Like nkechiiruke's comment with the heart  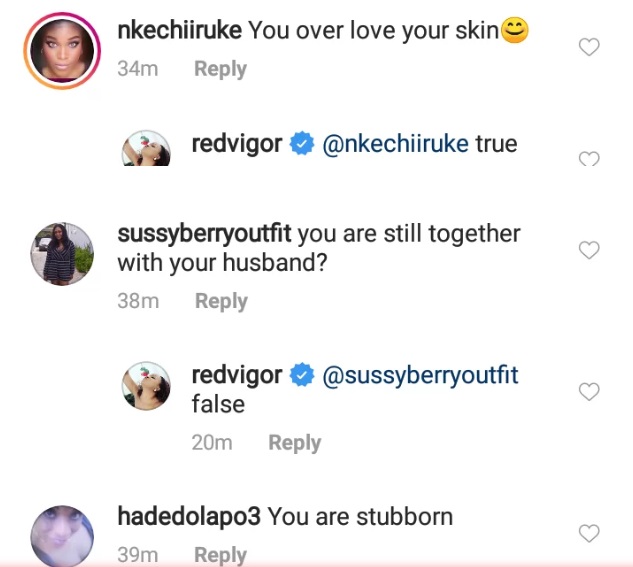point(590,47)
